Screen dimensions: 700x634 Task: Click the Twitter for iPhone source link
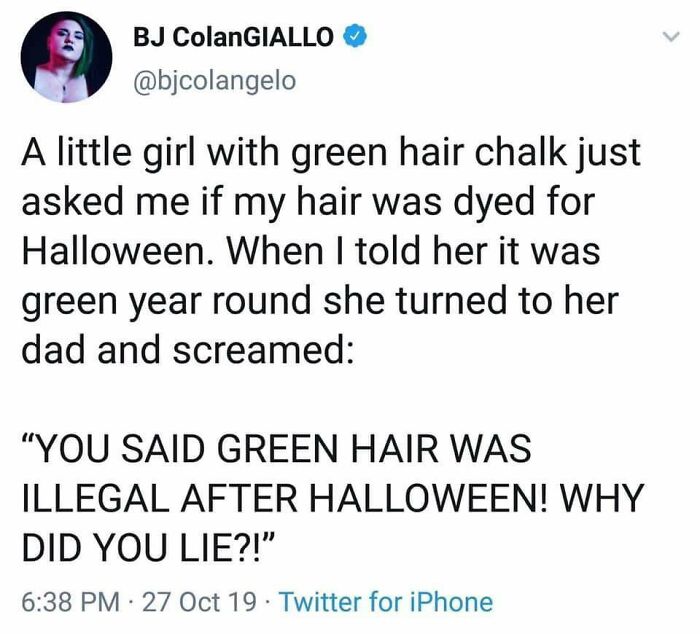386,601
